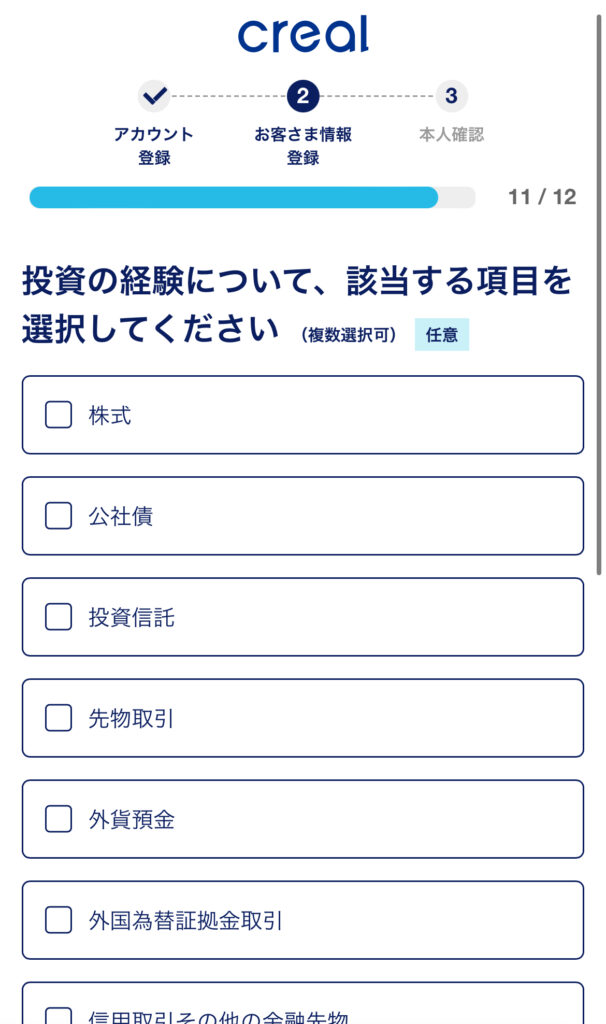Check the 投資信託 checkbox

pos(58,617)
